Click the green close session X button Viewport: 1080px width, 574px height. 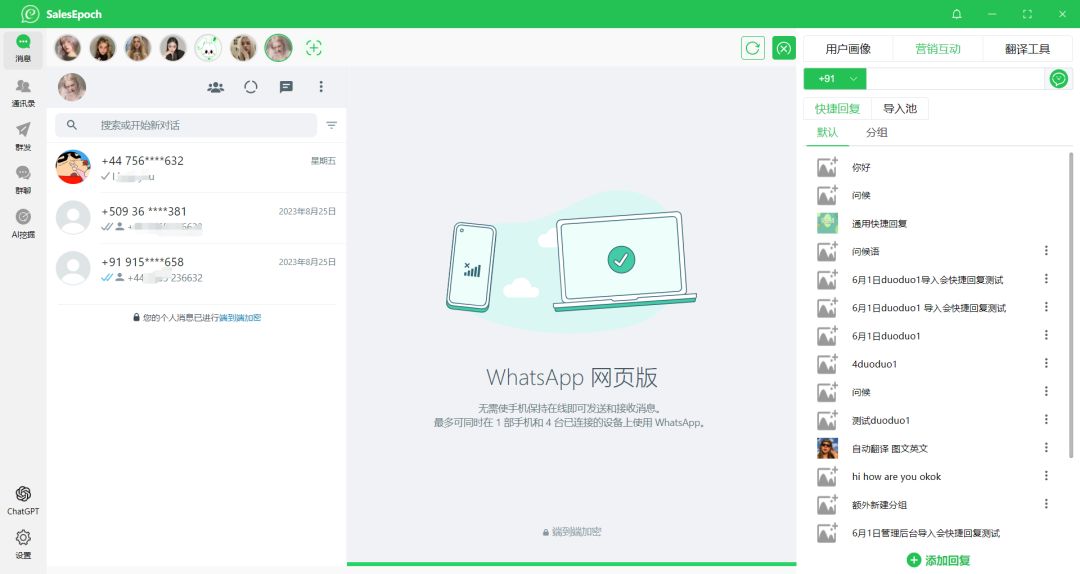pyautogui.click(x=784, y=48)
